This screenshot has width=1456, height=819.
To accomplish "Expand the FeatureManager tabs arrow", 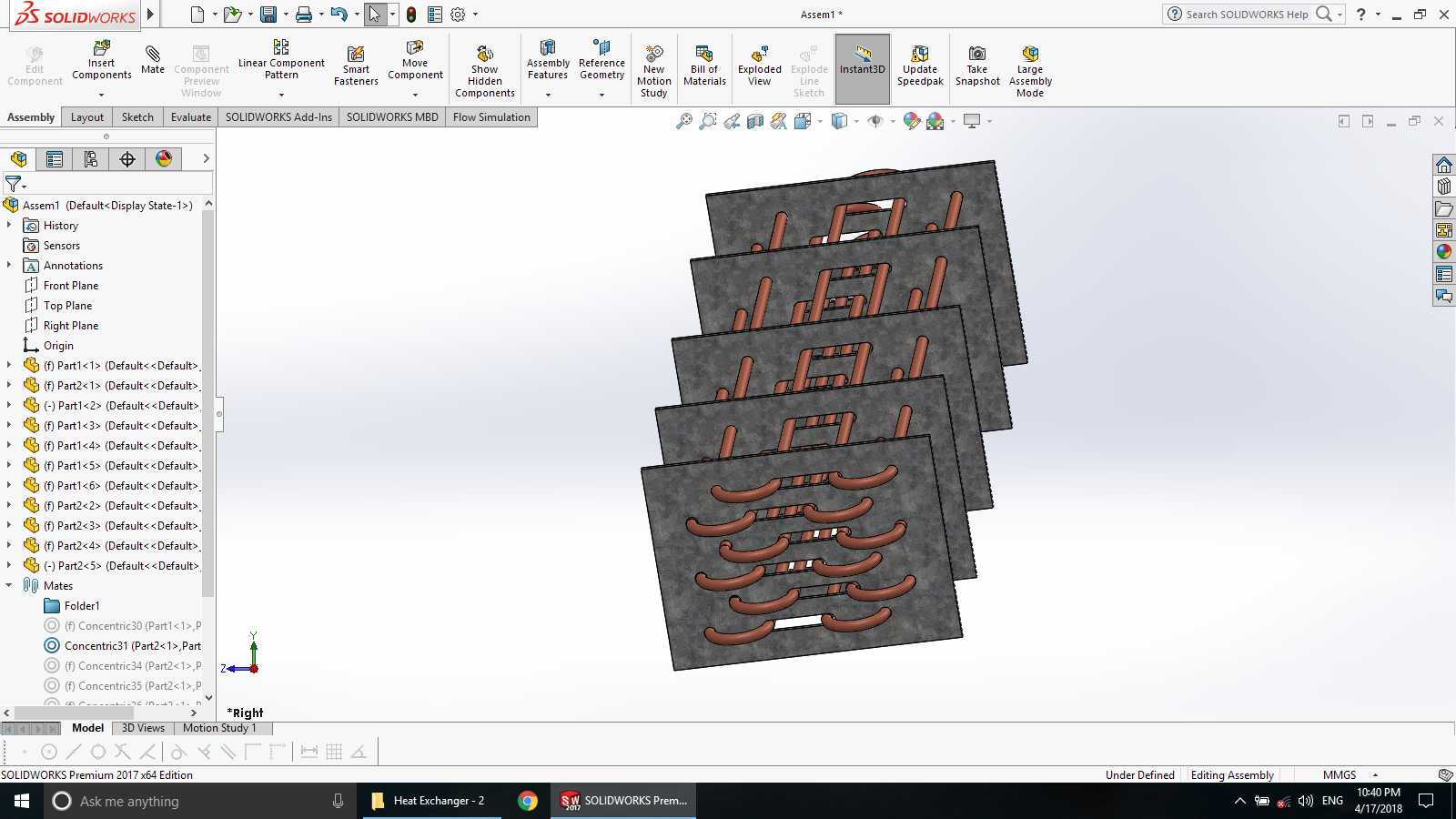I will [206, 159].
